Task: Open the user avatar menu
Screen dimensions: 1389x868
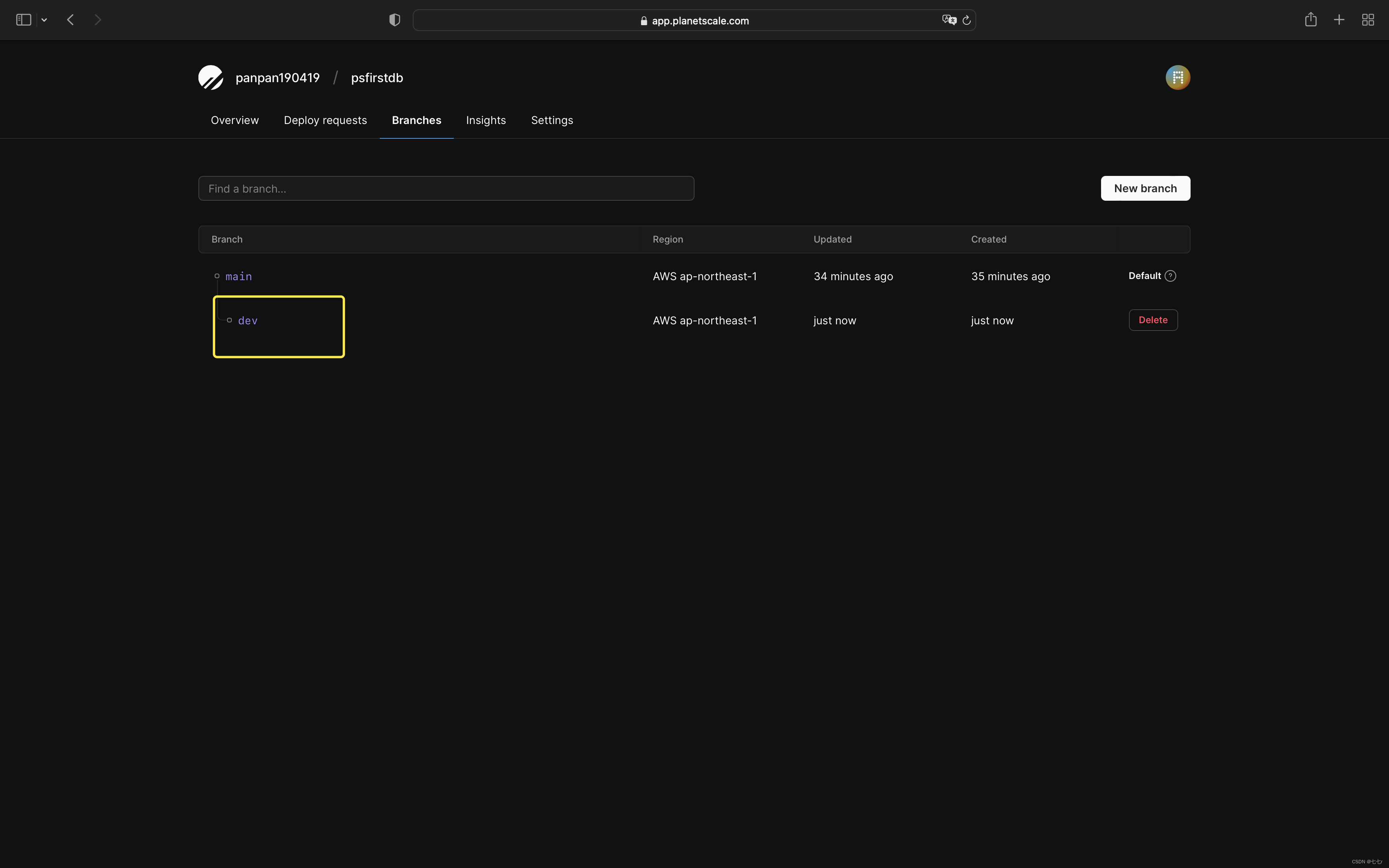Action: click(1178, 77)
